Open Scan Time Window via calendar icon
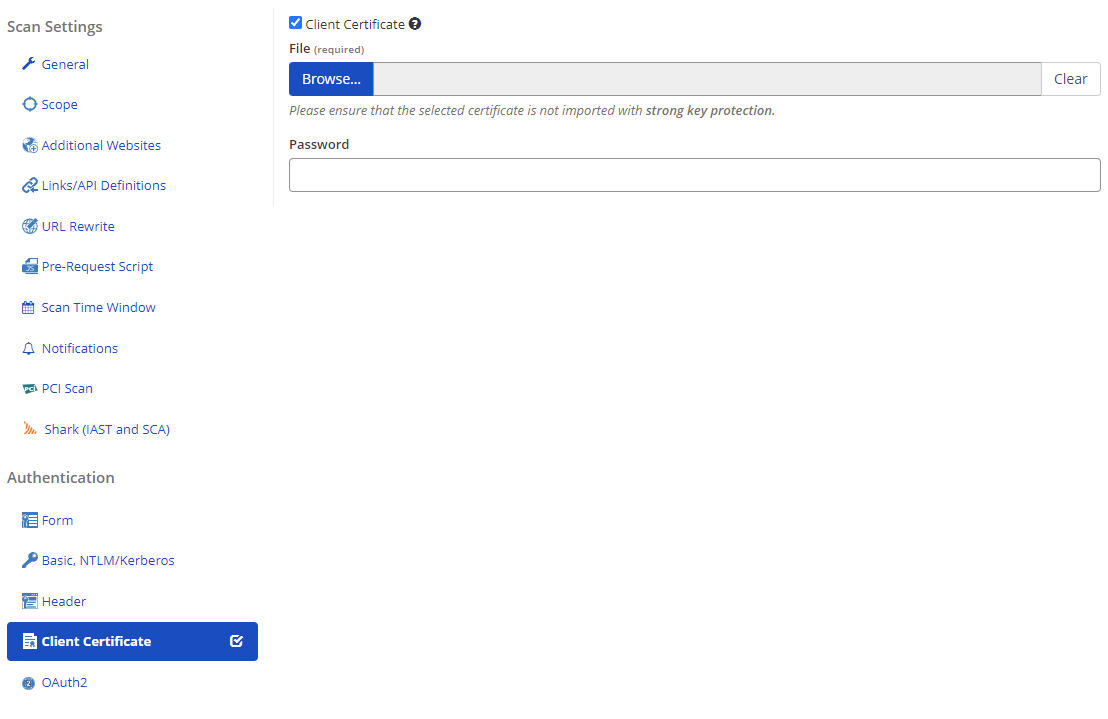1108x719 pixels. coord(28,307)
